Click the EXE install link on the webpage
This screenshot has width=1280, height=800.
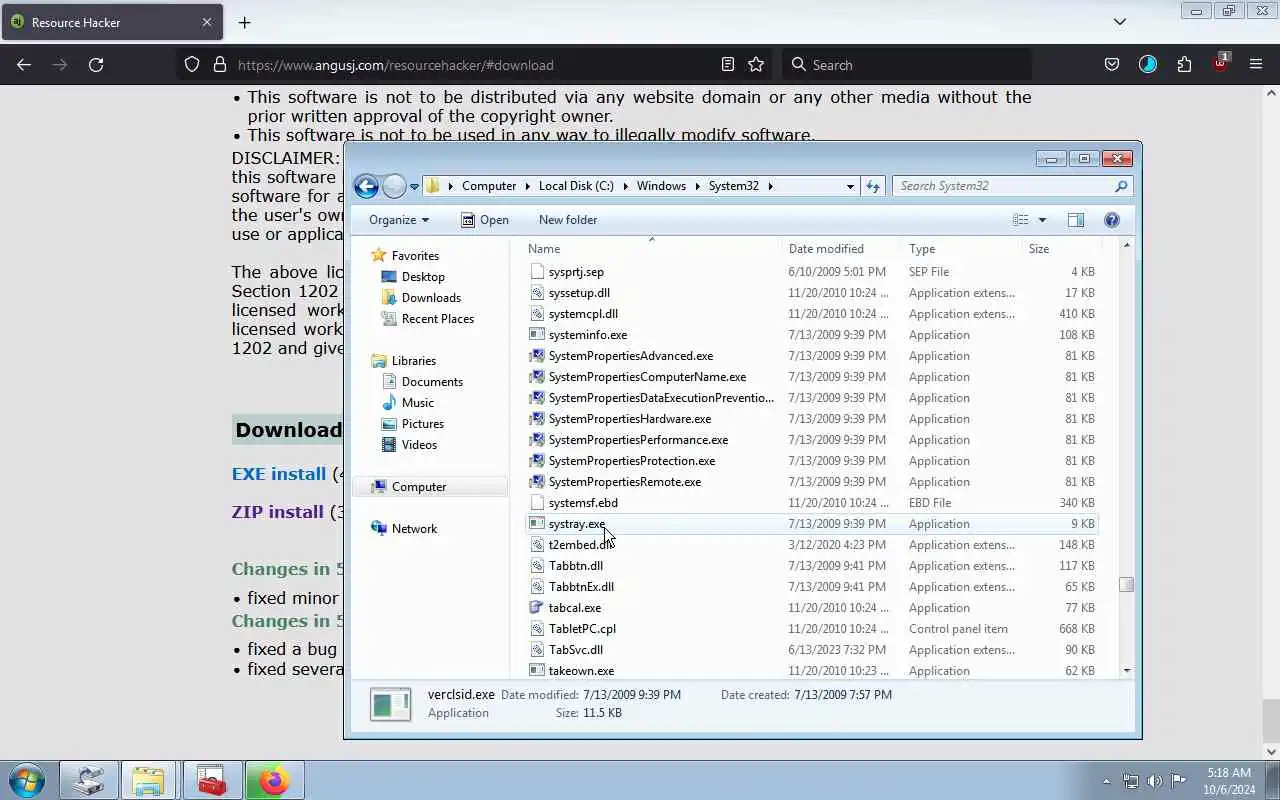click(279, 474)
